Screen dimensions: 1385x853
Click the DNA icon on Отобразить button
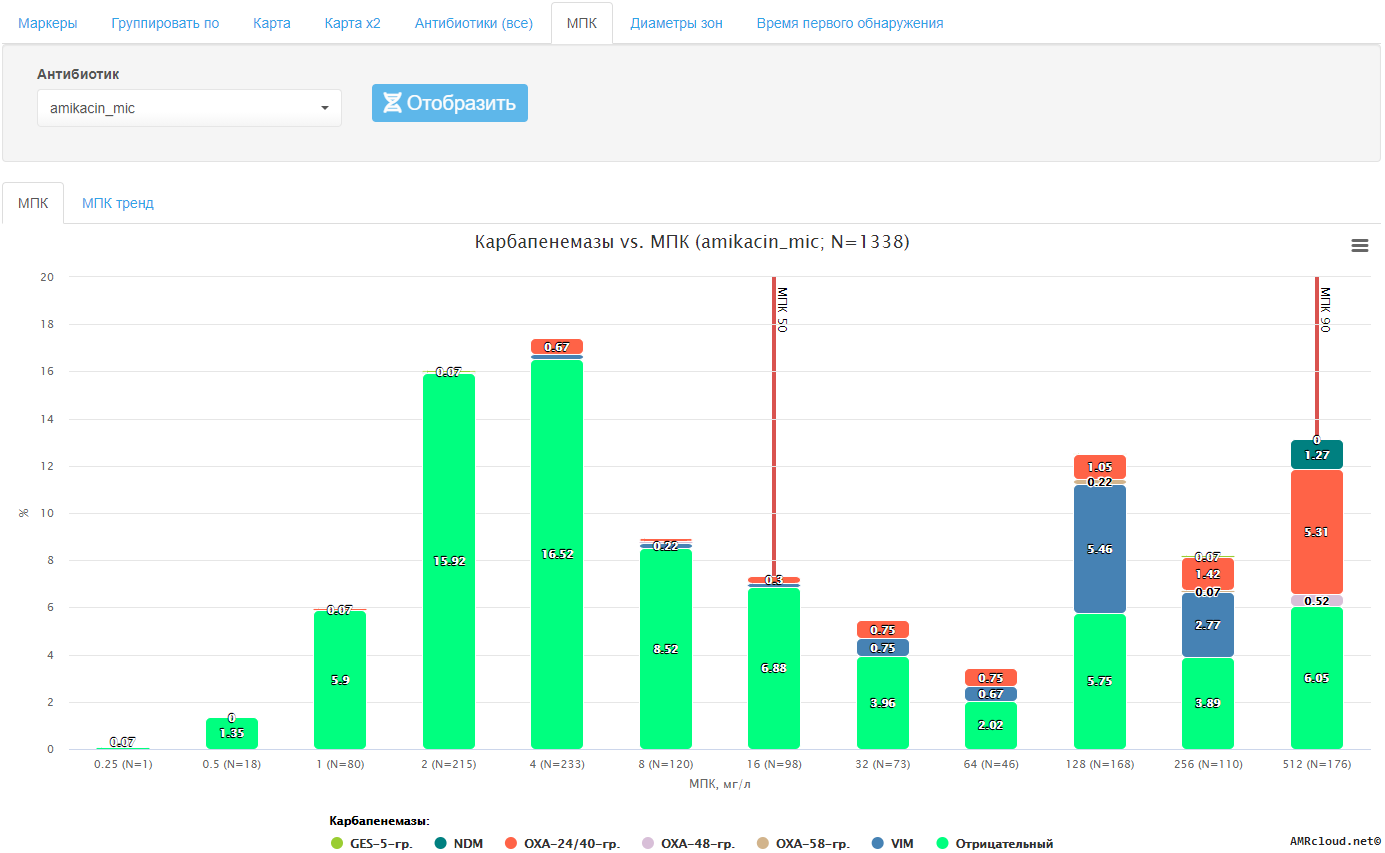[392, 103]
